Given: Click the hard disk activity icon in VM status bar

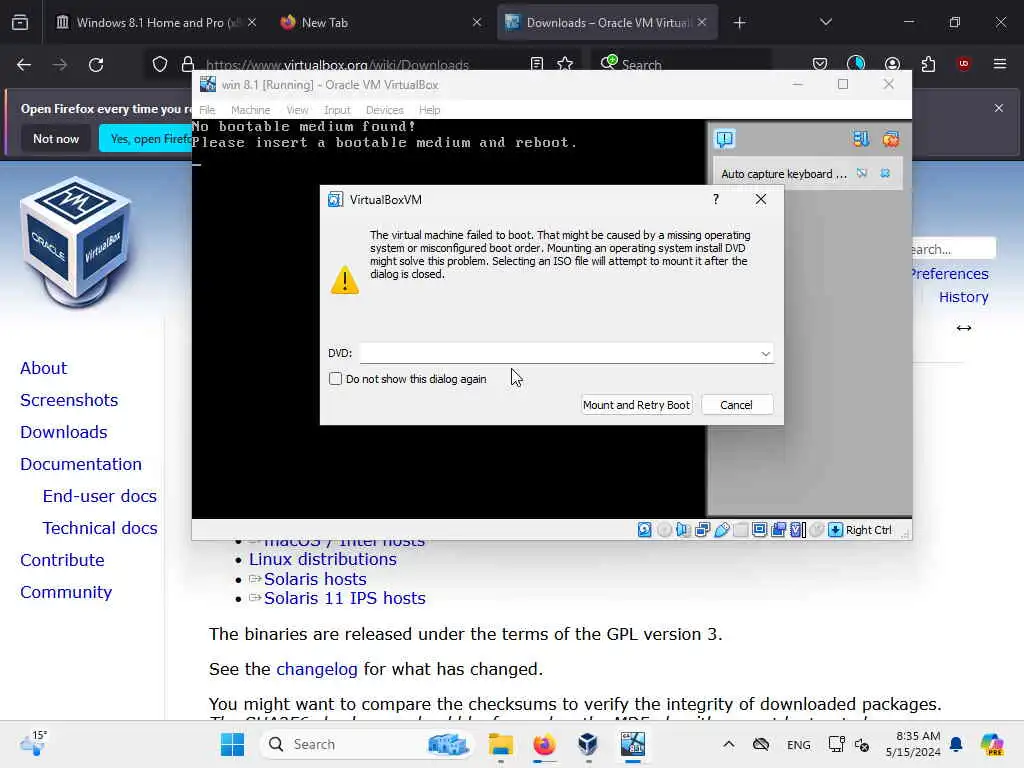Looking at the screenshot, I should [645, 530].
